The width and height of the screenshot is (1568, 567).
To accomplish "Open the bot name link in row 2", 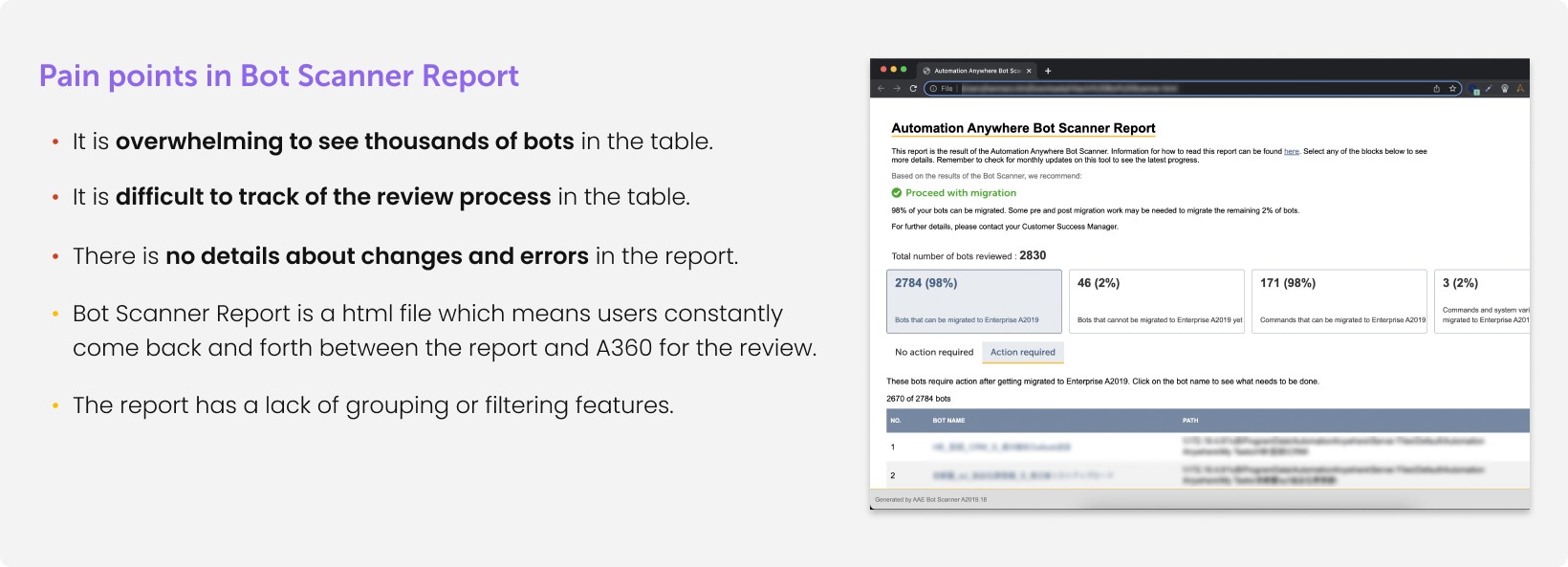I will pos(1022,475).
